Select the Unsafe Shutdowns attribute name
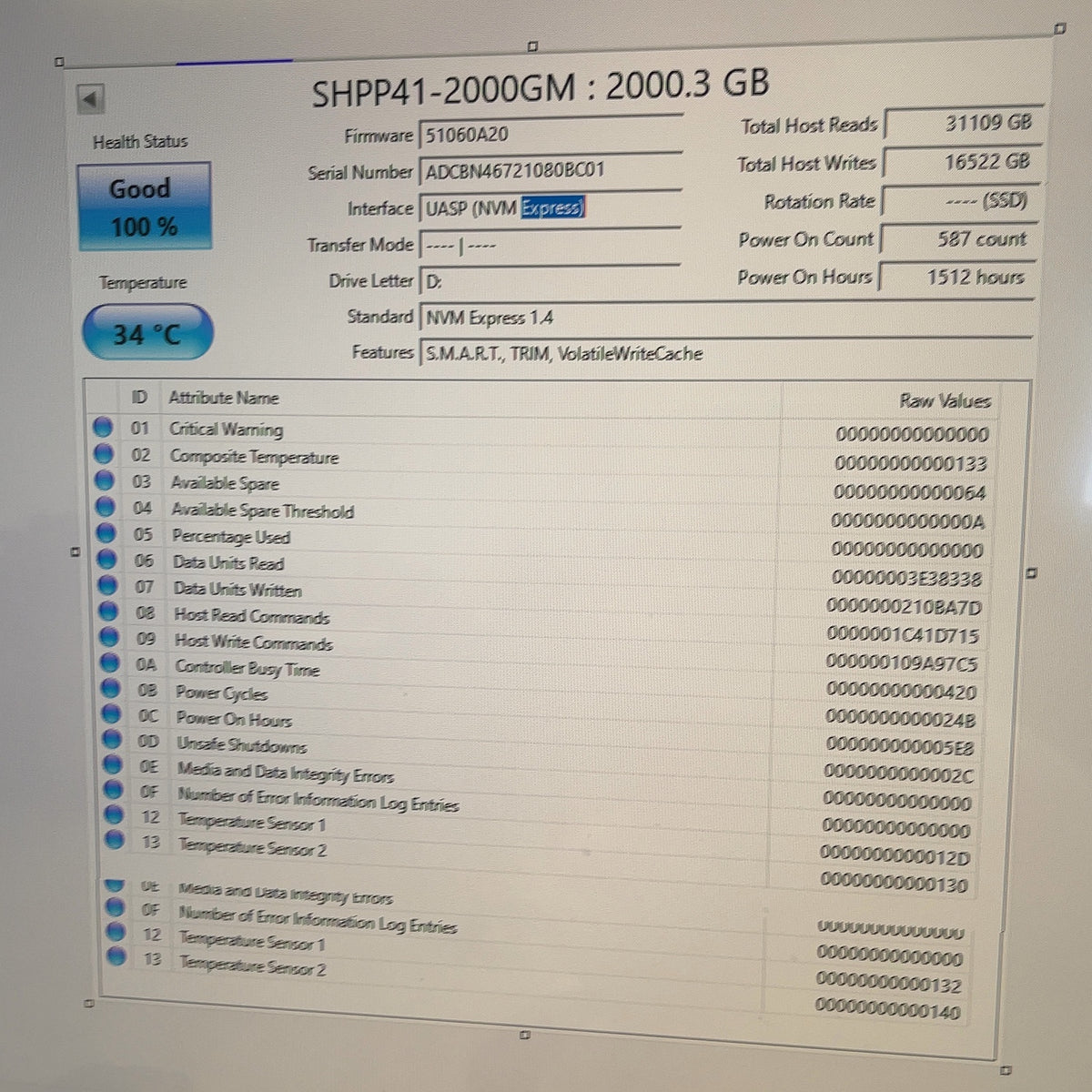 [242, 744]
